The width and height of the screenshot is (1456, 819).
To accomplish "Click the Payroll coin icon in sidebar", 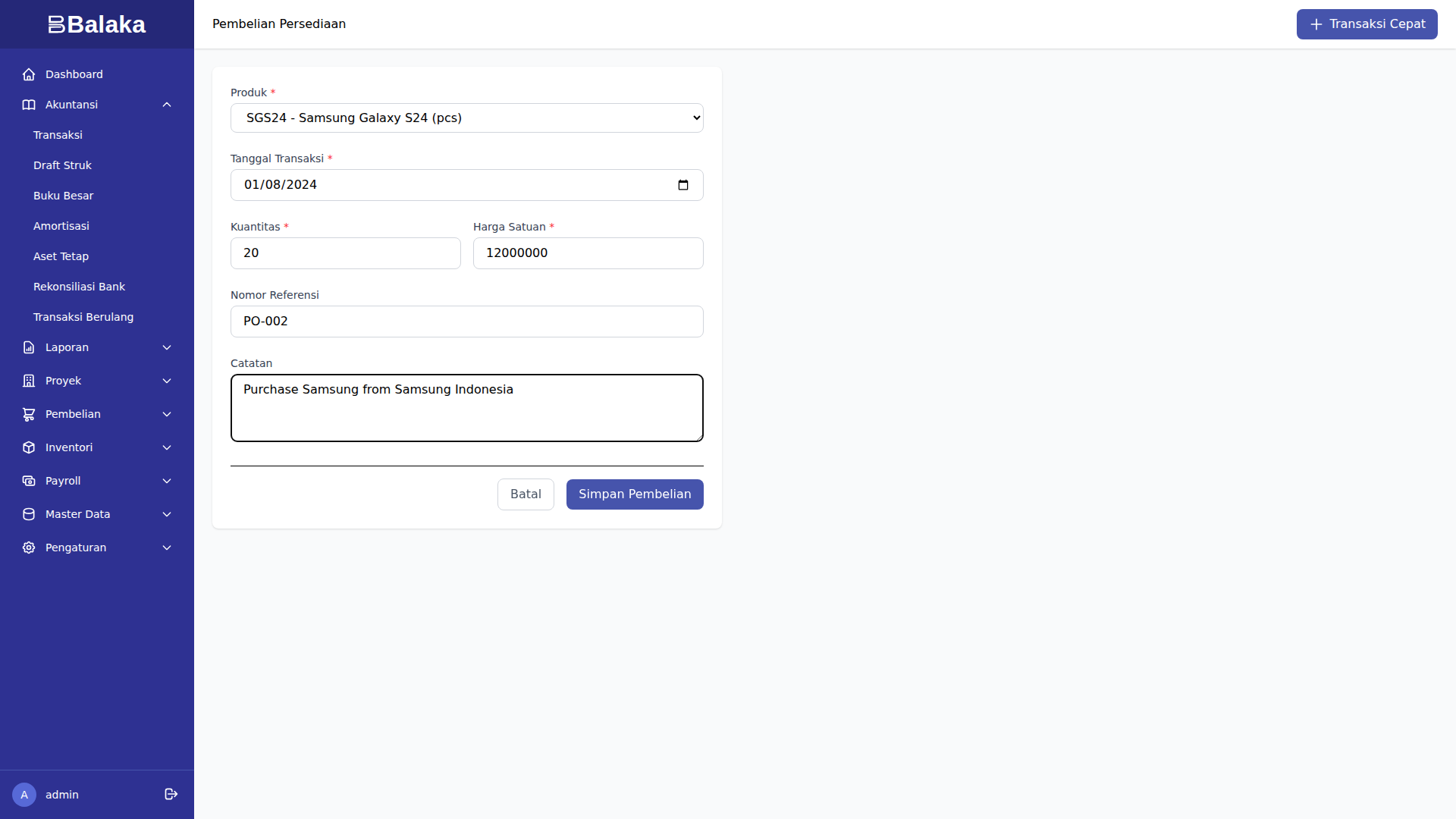I will (x=28, y=481).
